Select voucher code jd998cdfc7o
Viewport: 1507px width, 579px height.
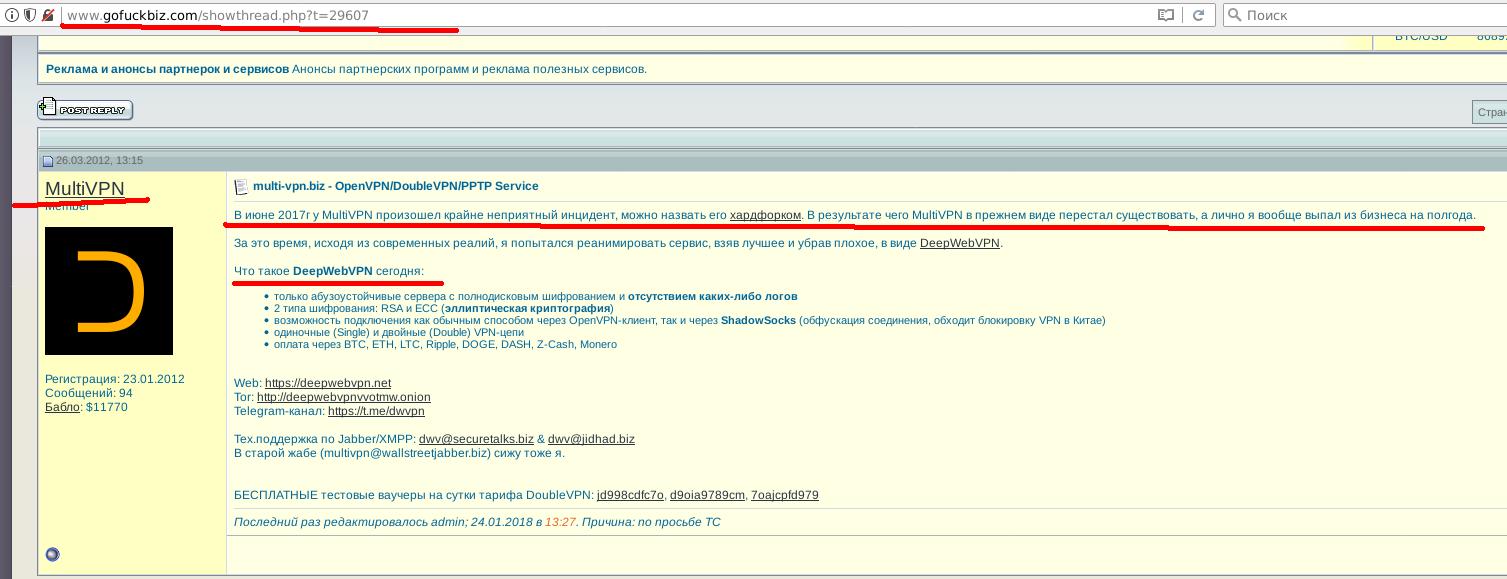point(630,495)
